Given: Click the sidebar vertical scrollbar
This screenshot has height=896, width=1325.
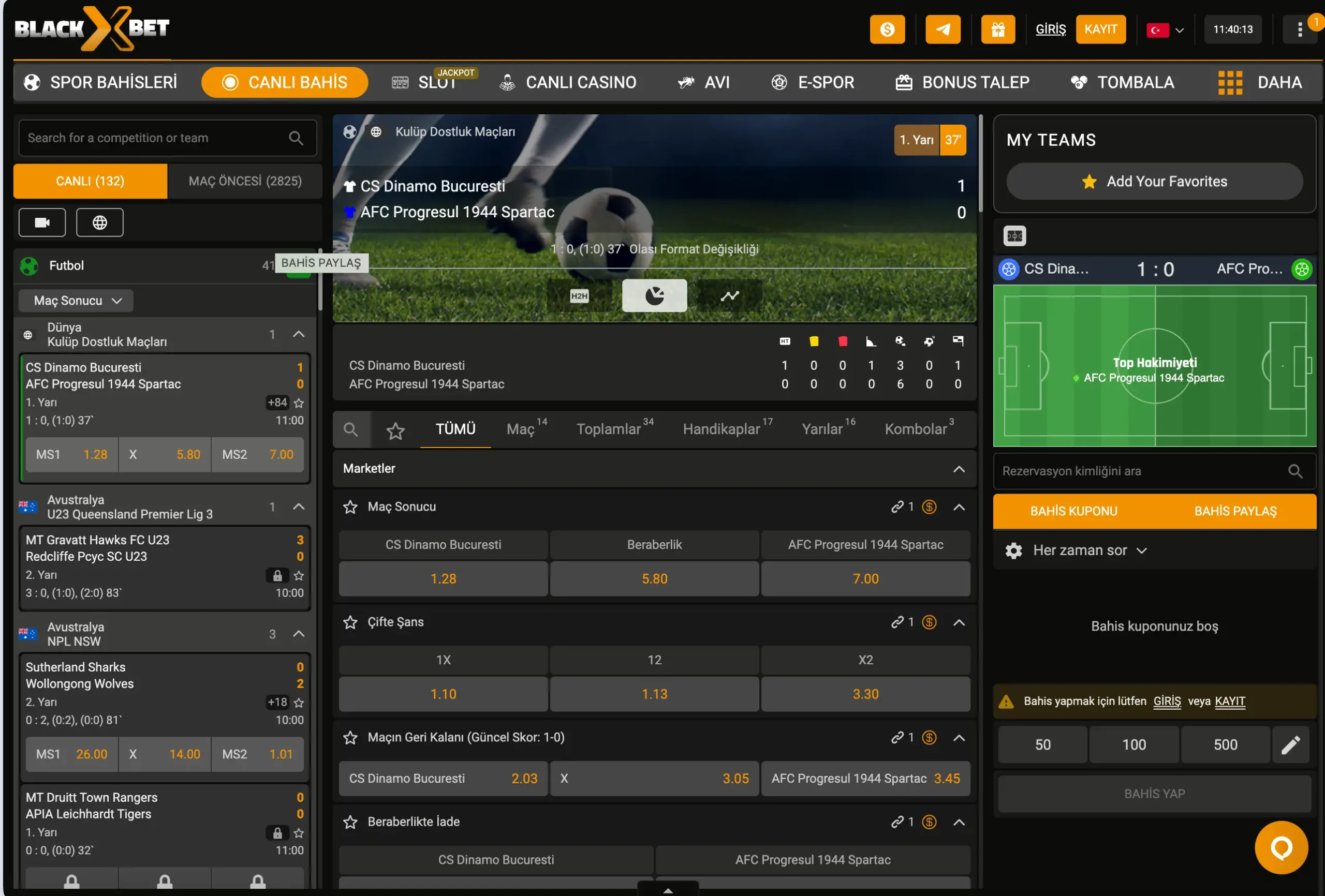Looking at the screenshot, I should click(x=320, y=279).
